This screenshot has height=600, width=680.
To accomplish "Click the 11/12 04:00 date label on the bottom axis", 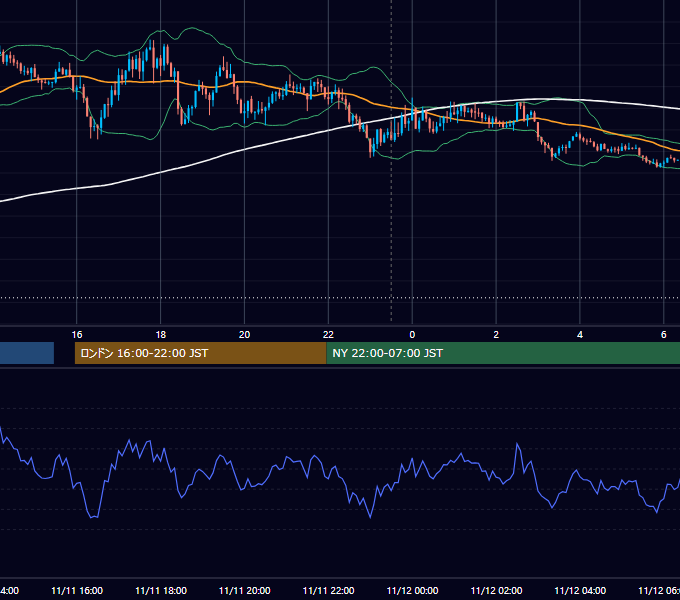I will point(580,590).
